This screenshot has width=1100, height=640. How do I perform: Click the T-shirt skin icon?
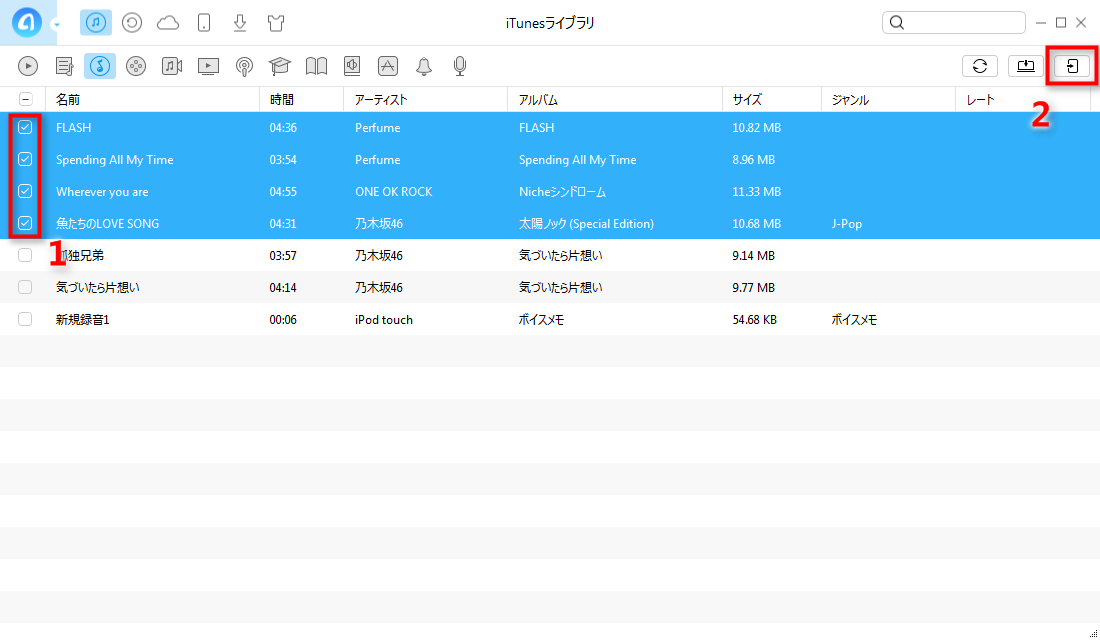(276, 23)
